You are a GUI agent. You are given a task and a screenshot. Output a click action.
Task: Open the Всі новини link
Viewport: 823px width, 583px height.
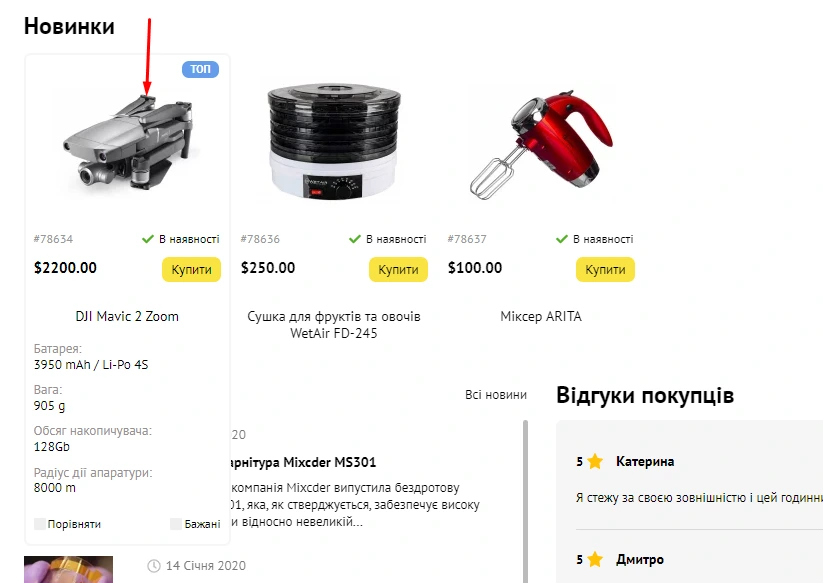tap(496, 395)
